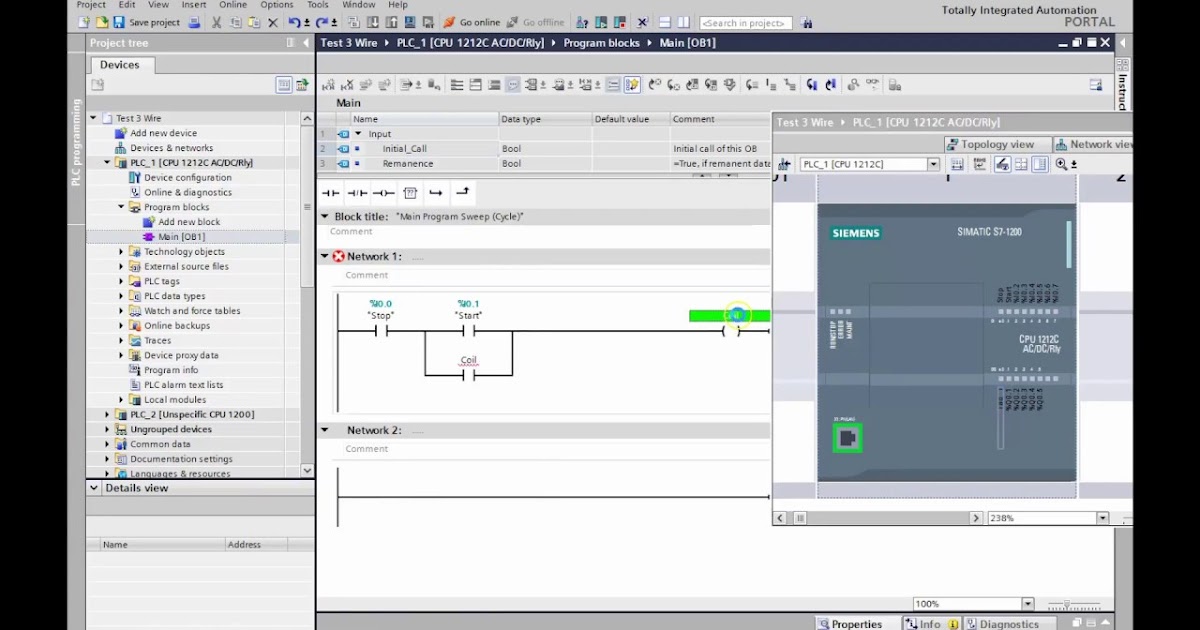Insert a normally closed contact
This screenshot has width=1200, height=630.
[356, 192]
